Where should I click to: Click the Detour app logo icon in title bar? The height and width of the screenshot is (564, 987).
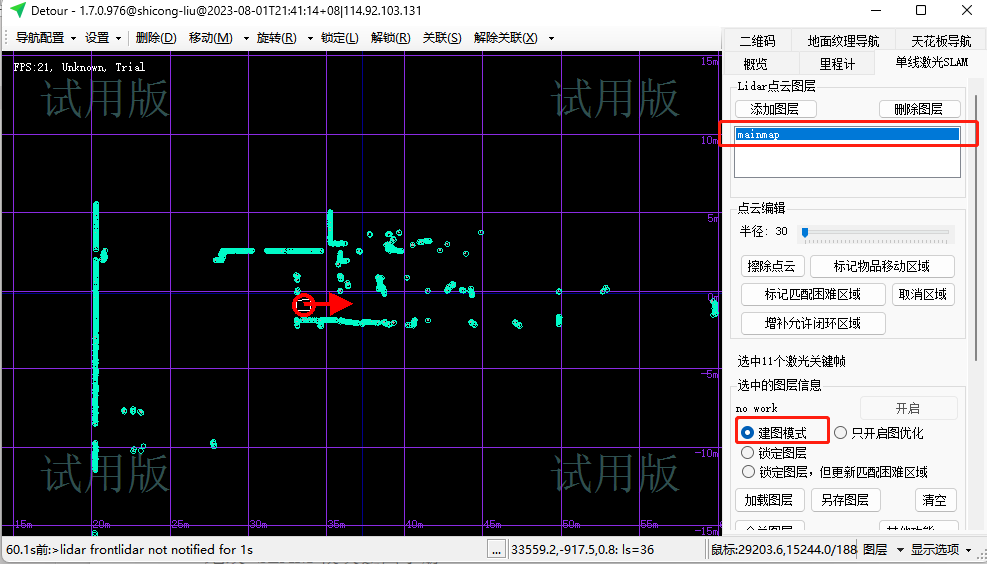17,10
